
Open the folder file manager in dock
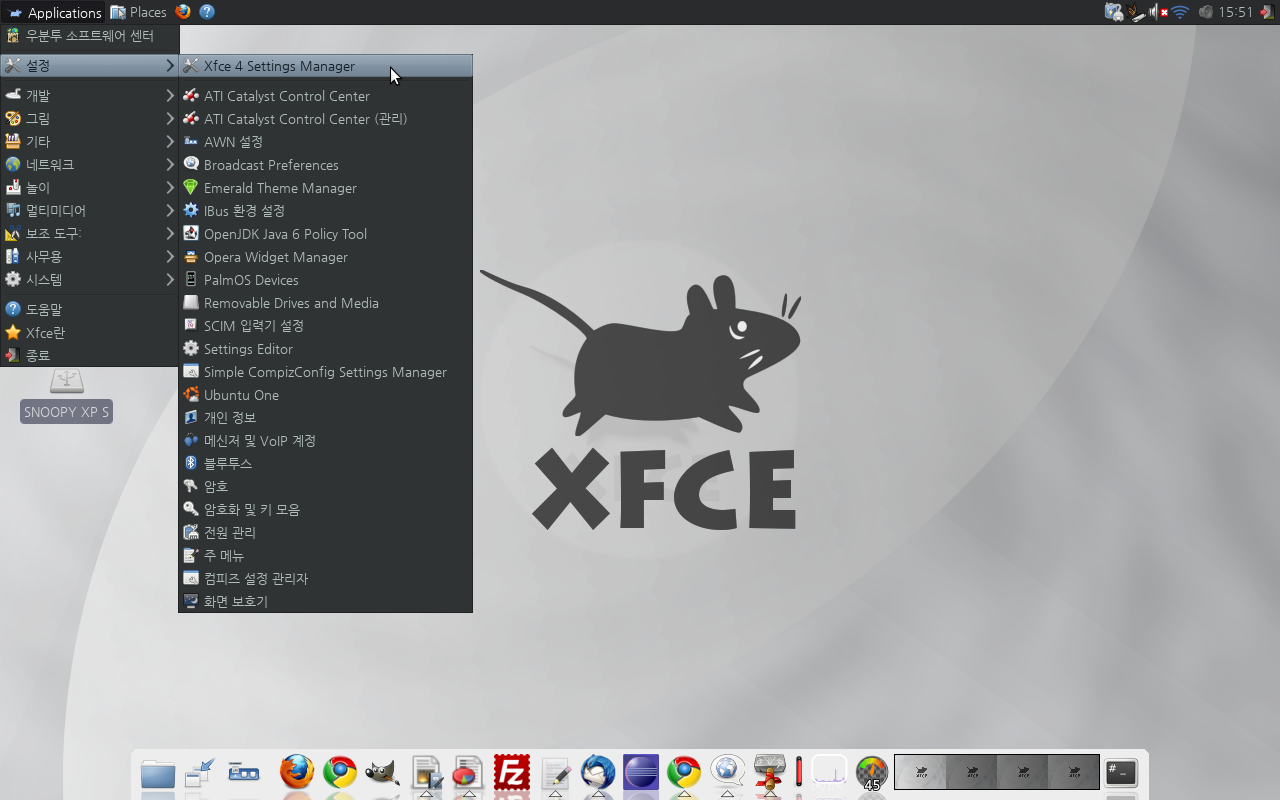click(x=158, y=773)
